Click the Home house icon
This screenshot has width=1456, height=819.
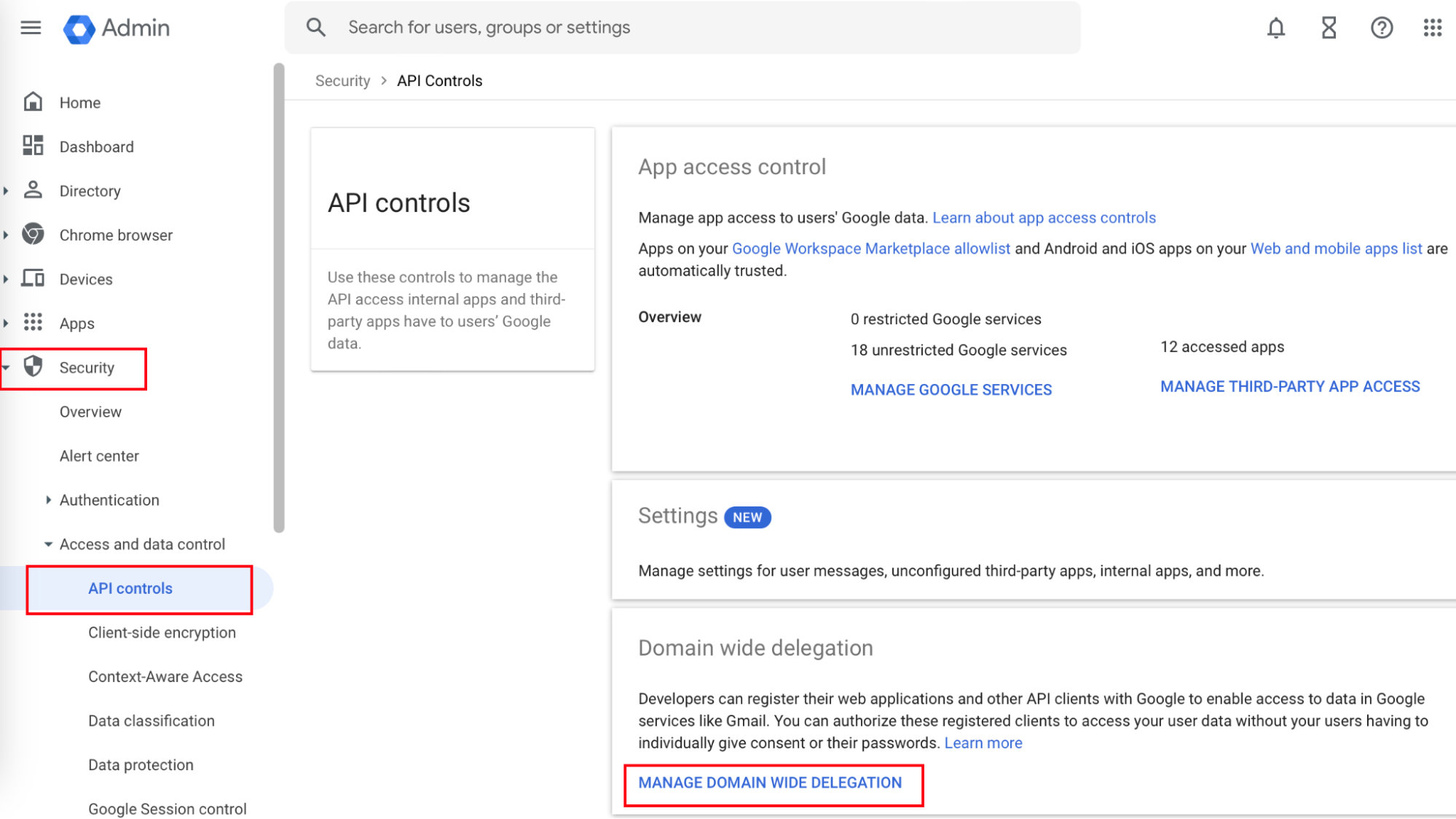33,102
